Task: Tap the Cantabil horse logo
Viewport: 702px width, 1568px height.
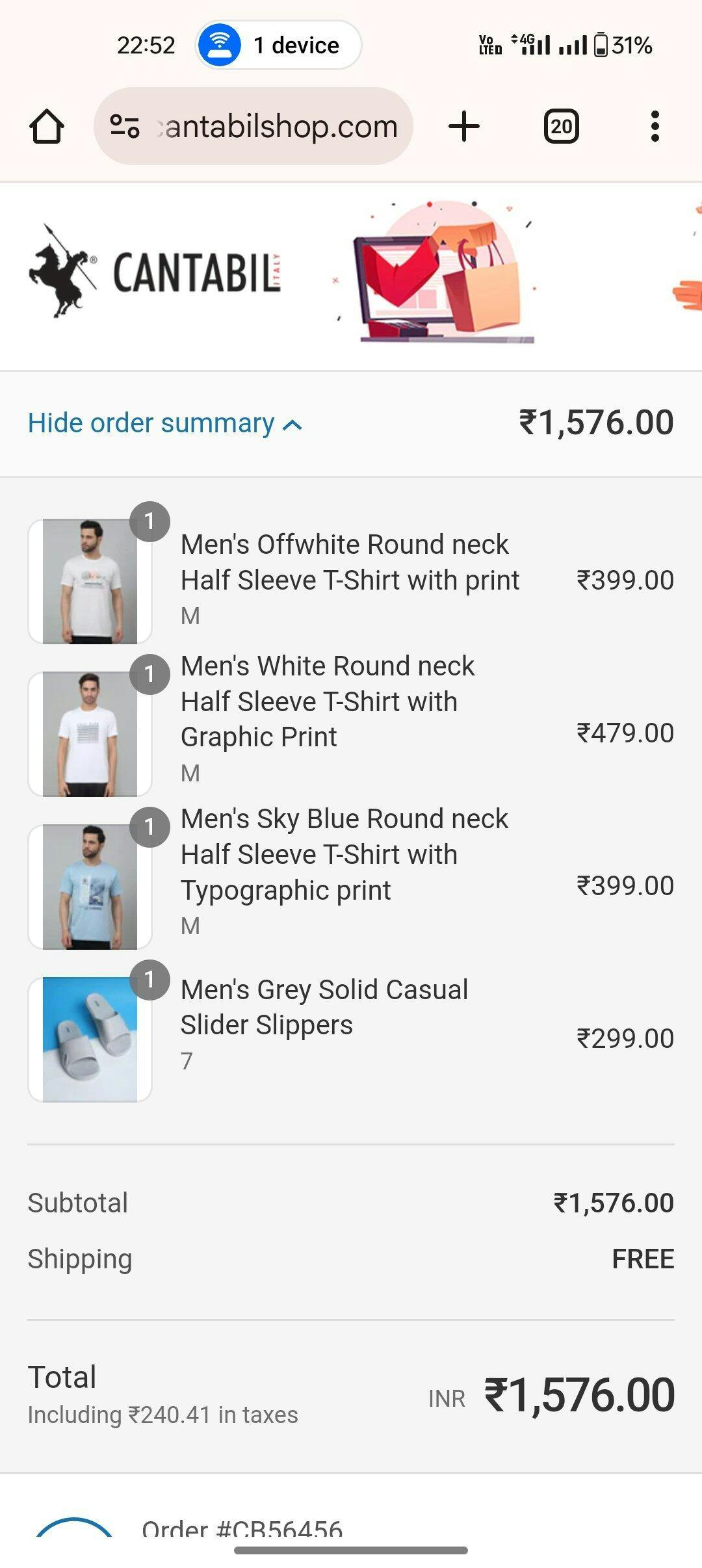Action: click(x=62, y=272)
